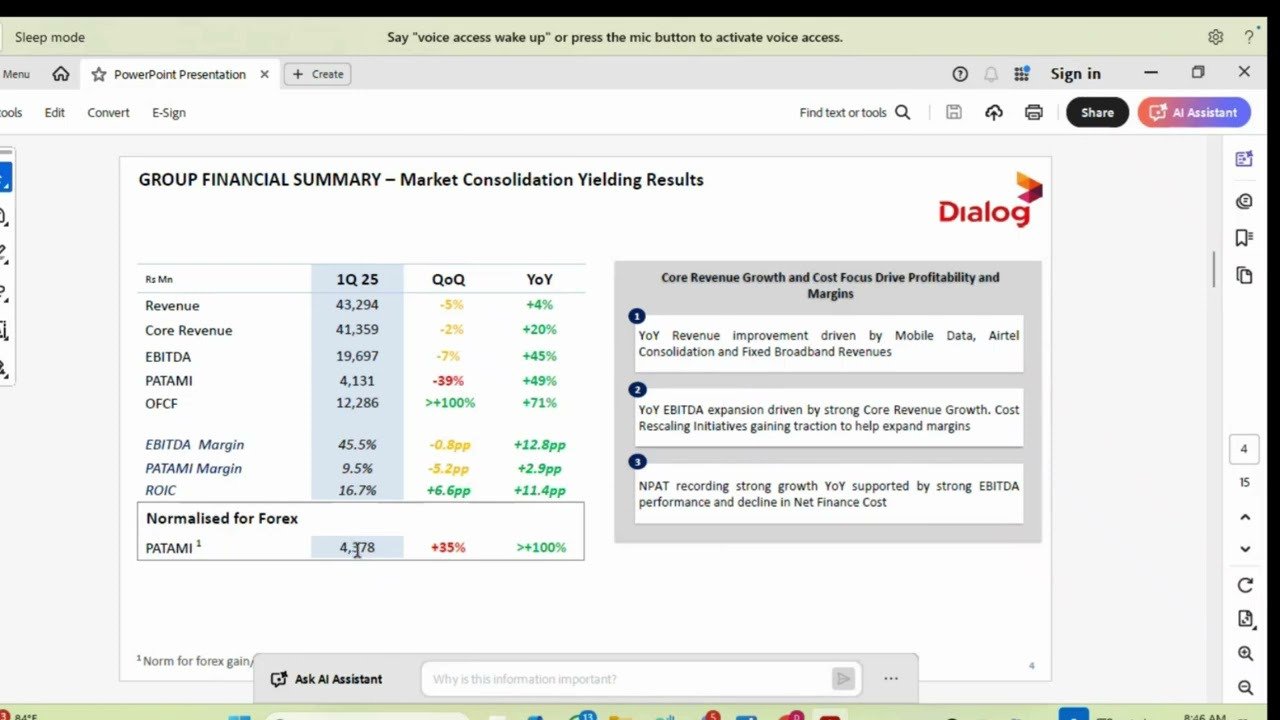
Task: Jump to the next page with down chevron
Action: click(1243, 549)
